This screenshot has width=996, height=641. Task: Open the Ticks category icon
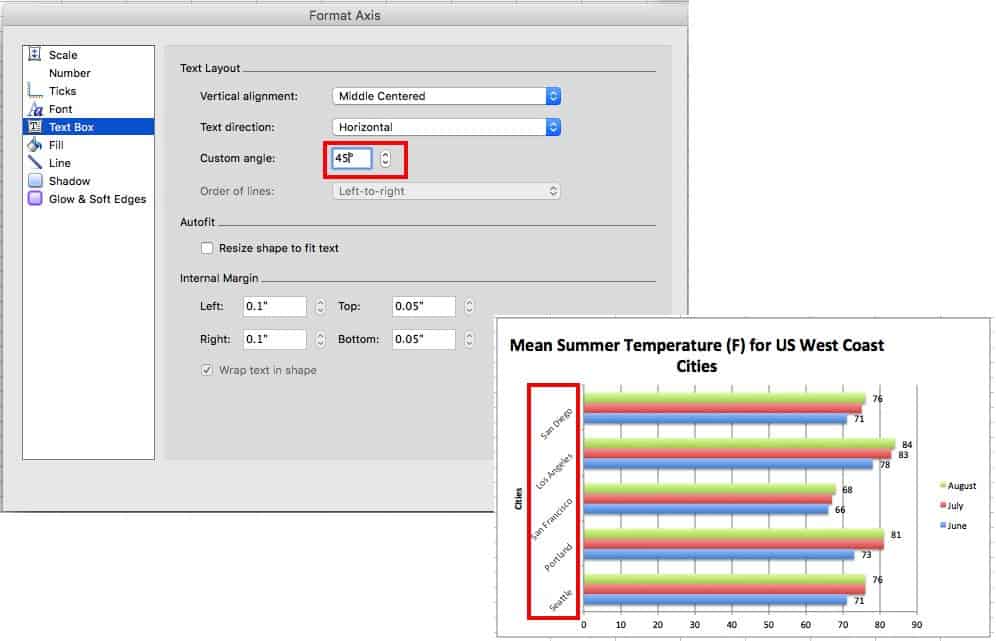pos(35,91)
